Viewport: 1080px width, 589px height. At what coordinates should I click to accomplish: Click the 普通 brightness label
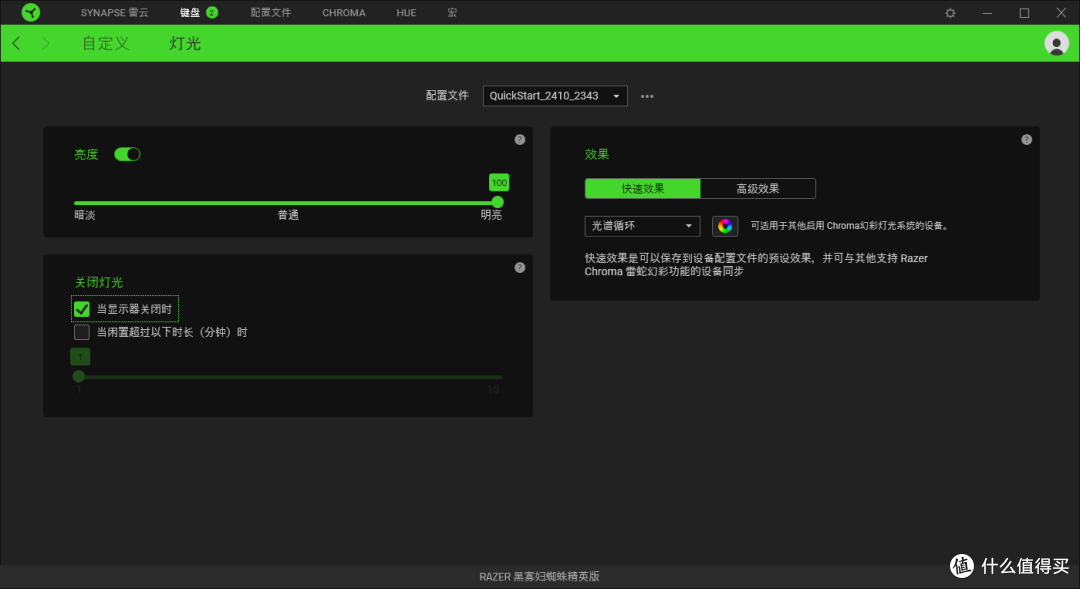pos(288,215)
